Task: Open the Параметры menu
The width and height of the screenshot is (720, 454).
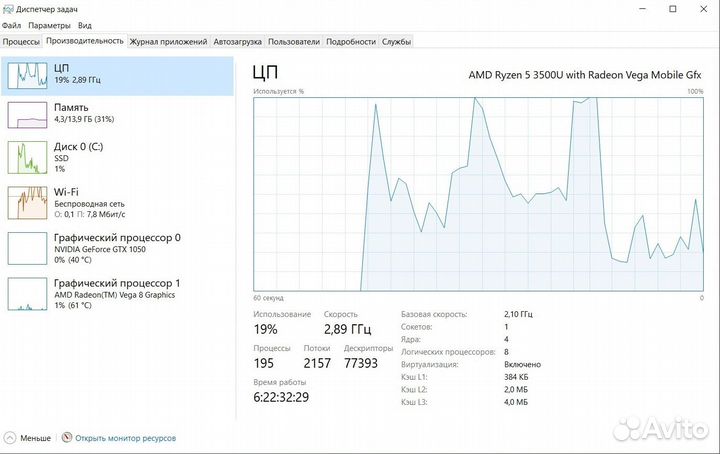Action: point(49,25)
